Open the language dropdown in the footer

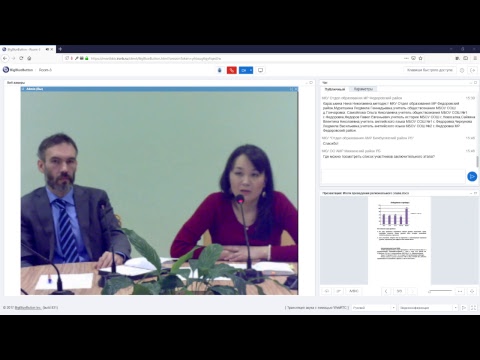[x=374, y=308]
